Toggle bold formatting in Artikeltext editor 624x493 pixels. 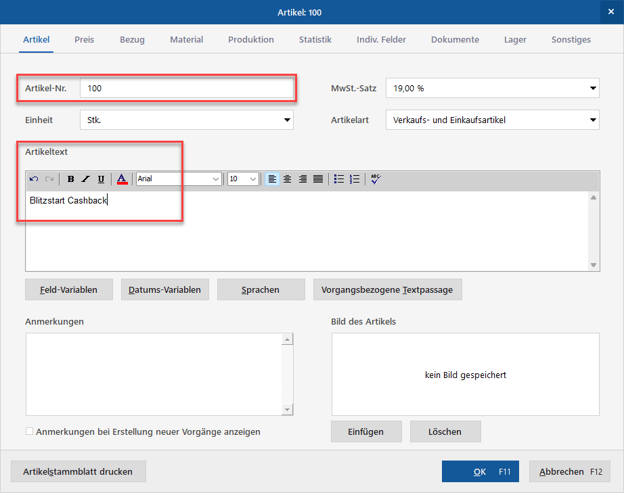point(70,179)
